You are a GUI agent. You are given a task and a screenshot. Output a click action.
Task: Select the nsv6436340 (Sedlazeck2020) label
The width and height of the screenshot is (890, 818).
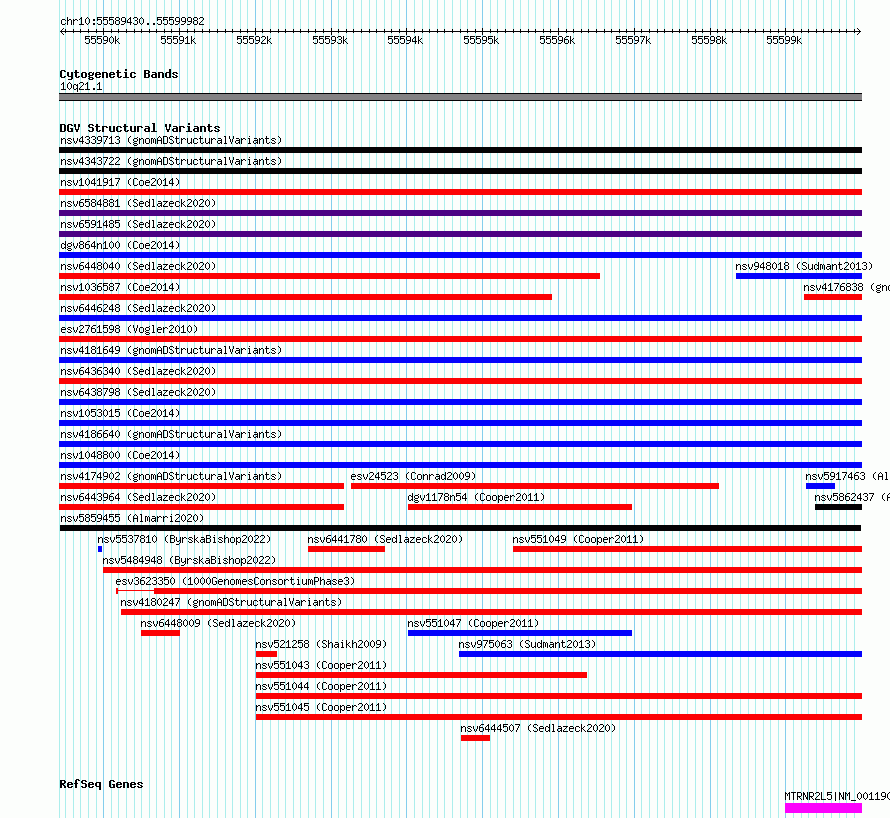click(x=138, y=371)
